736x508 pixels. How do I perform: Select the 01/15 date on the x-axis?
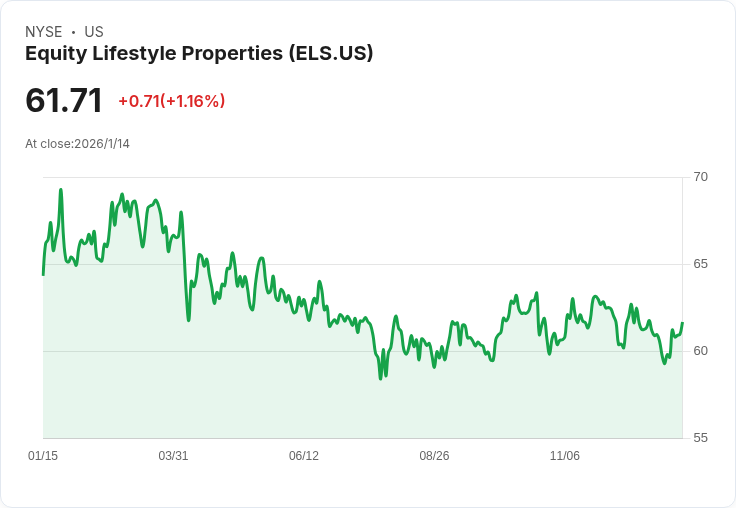(x=43, y=456)
